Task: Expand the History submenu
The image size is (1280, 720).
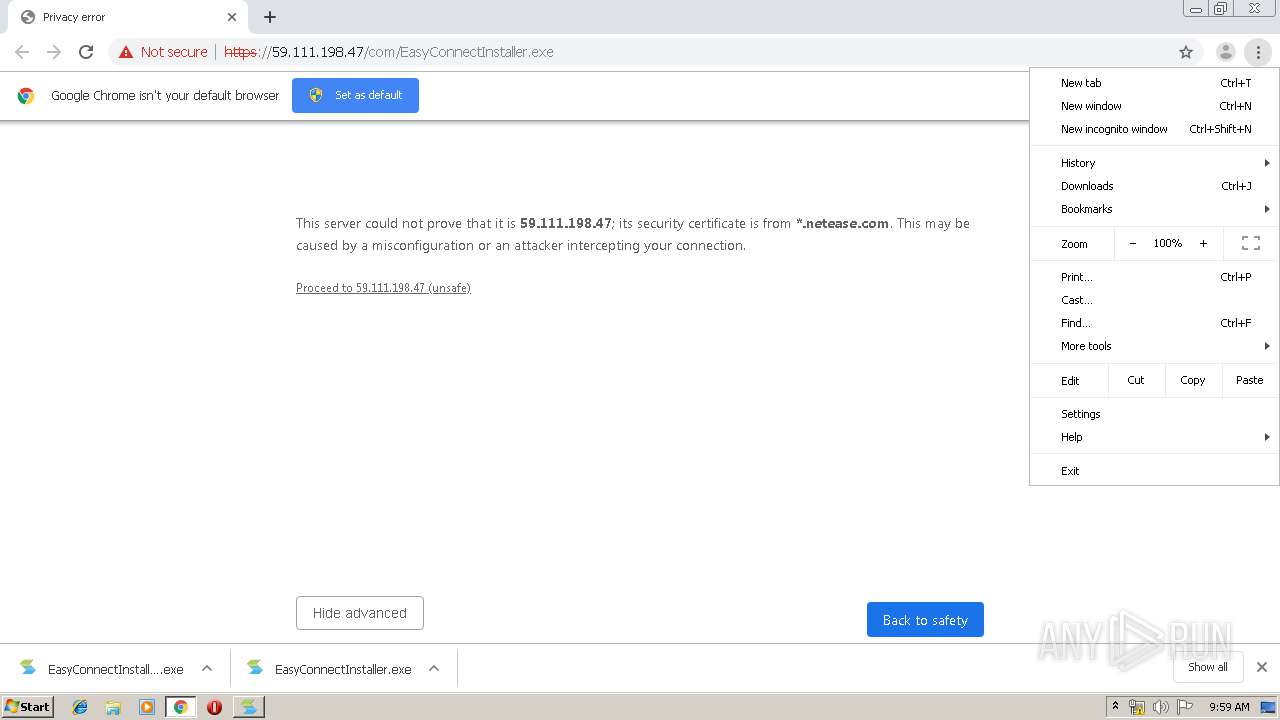Action: (x=1154, y=163)
